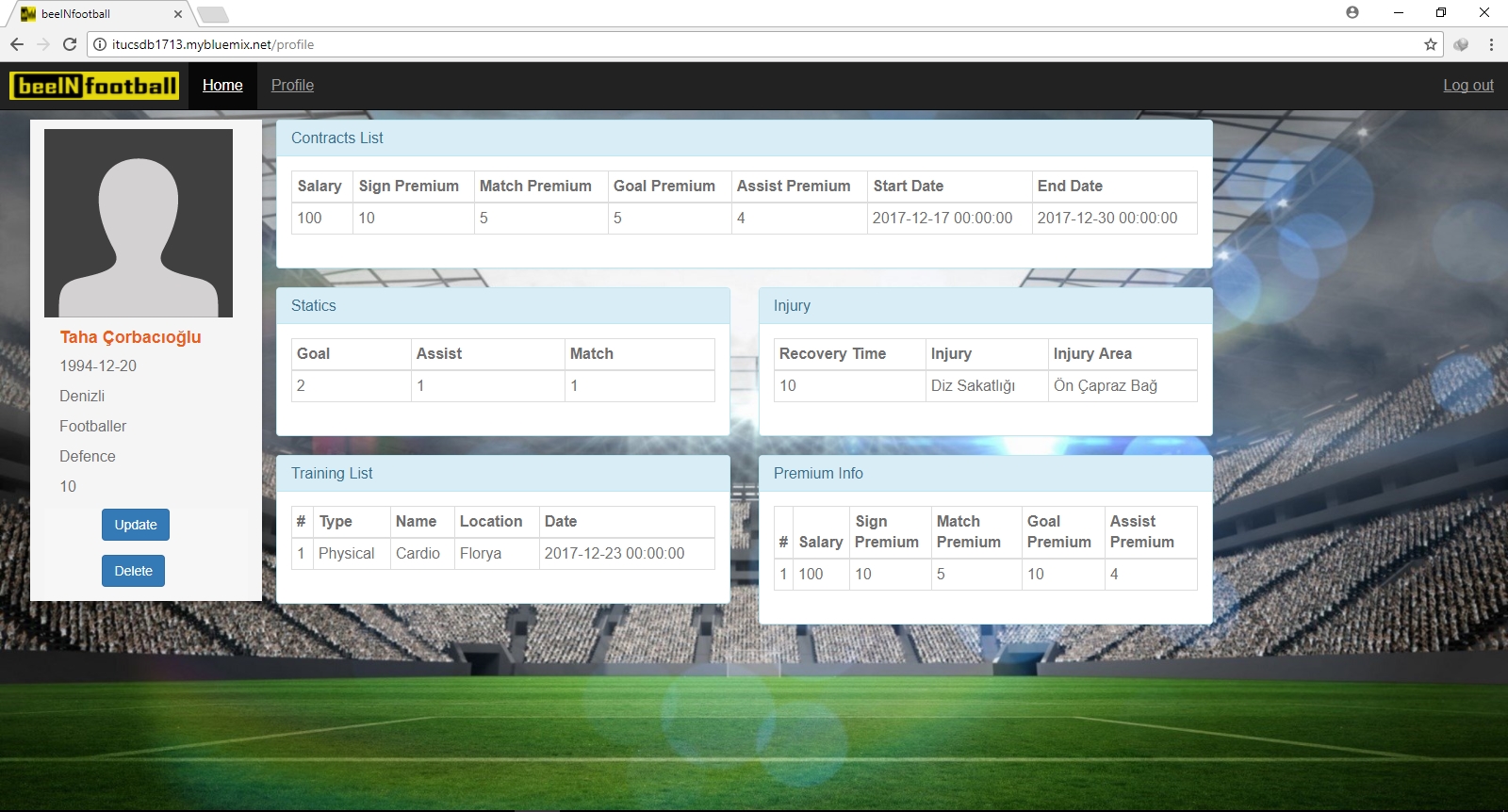View site information icon in address bar

[x=100, y=44]
